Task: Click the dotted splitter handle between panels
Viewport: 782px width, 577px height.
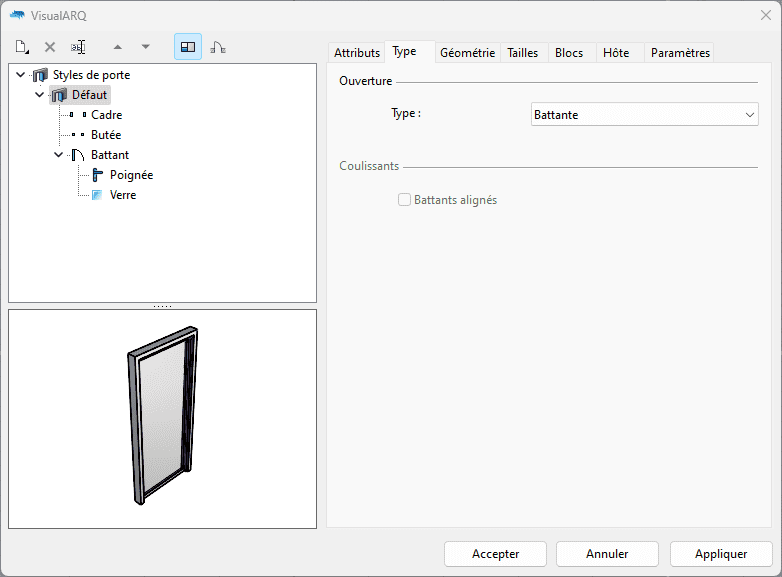Action: click(x=163, y=306)
